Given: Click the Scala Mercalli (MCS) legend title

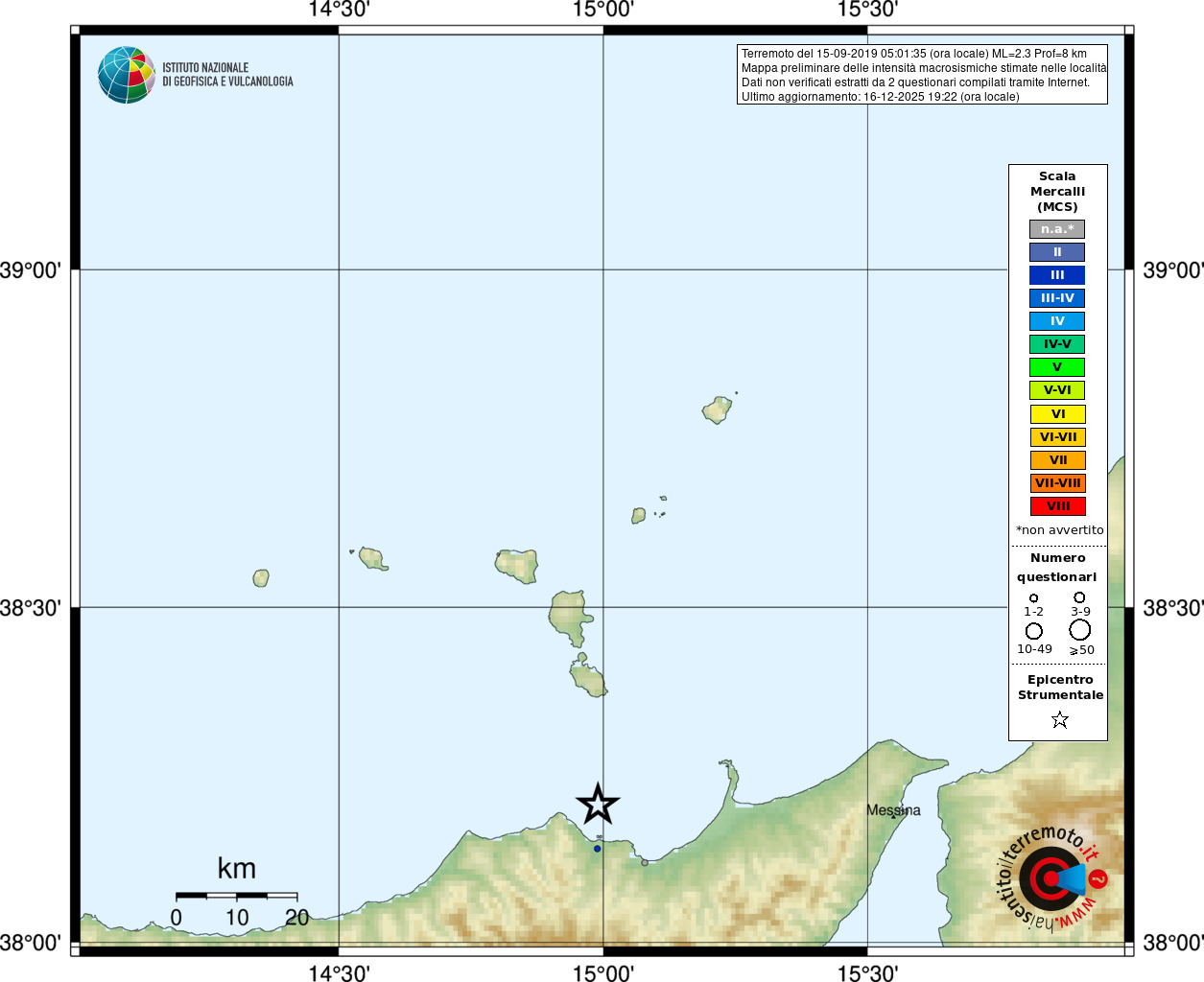Looking at the screenshot, I should 1057,192.
